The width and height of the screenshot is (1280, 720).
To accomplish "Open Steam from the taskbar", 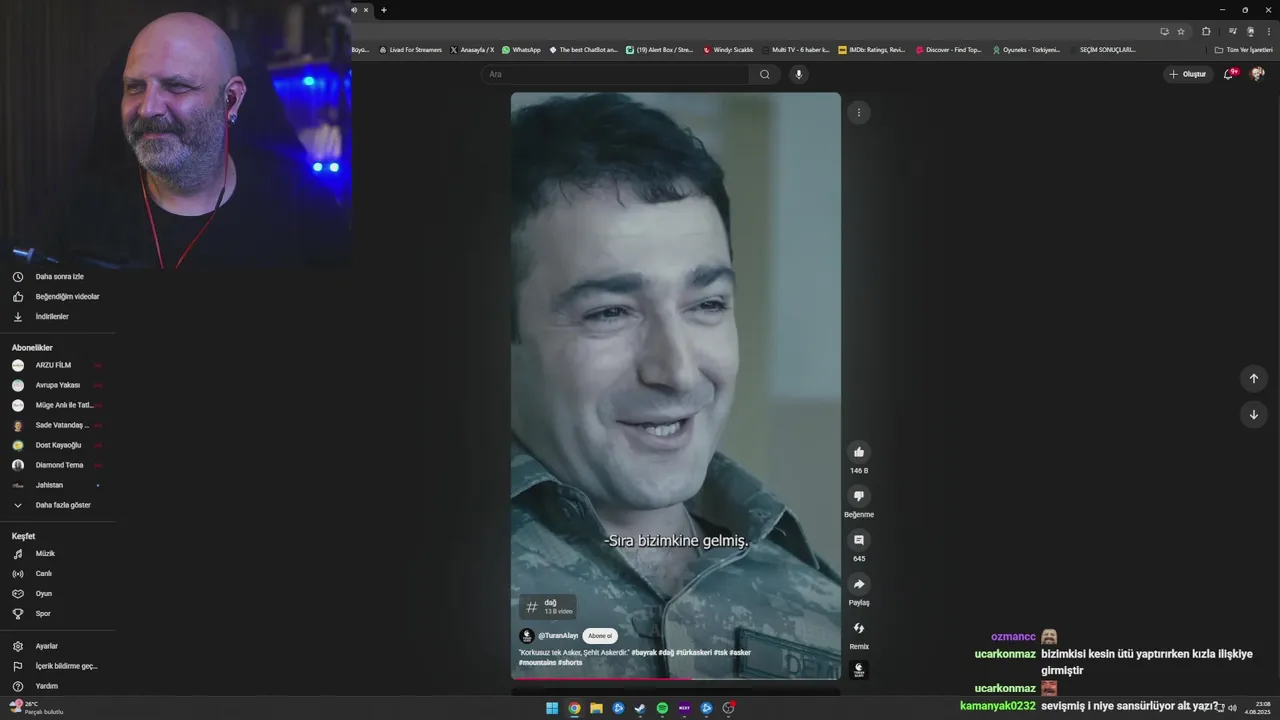I will click(640, 708).
